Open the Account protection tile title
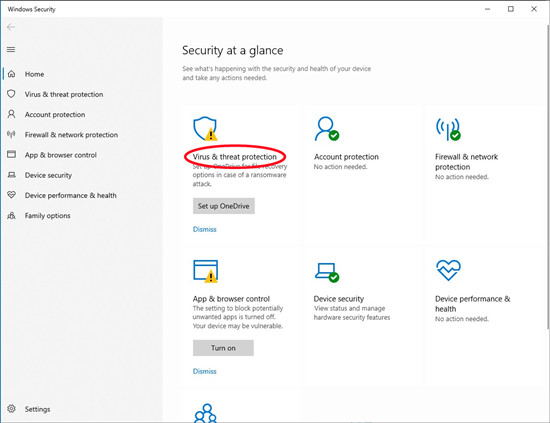Viewport: 550px width, 423px height. click(x=346, y=157)
